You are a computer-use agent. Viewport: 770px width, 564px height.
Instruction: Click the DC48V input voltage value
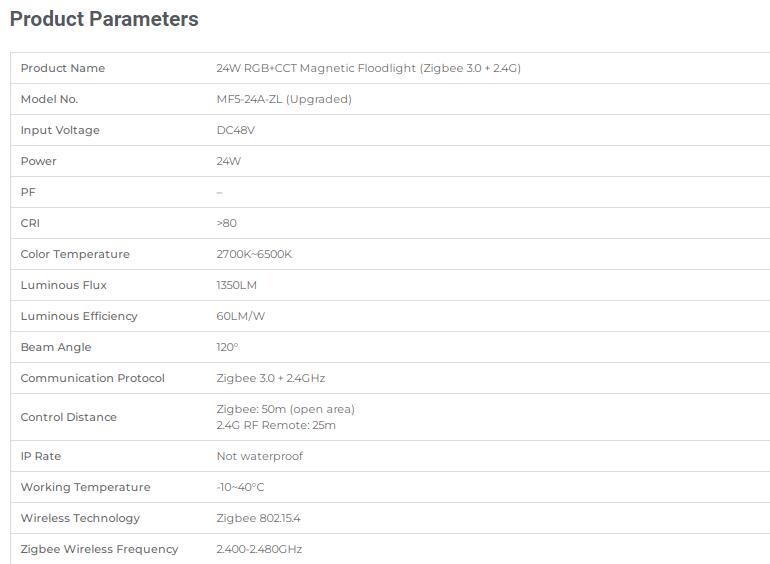(x=235, y=130)
